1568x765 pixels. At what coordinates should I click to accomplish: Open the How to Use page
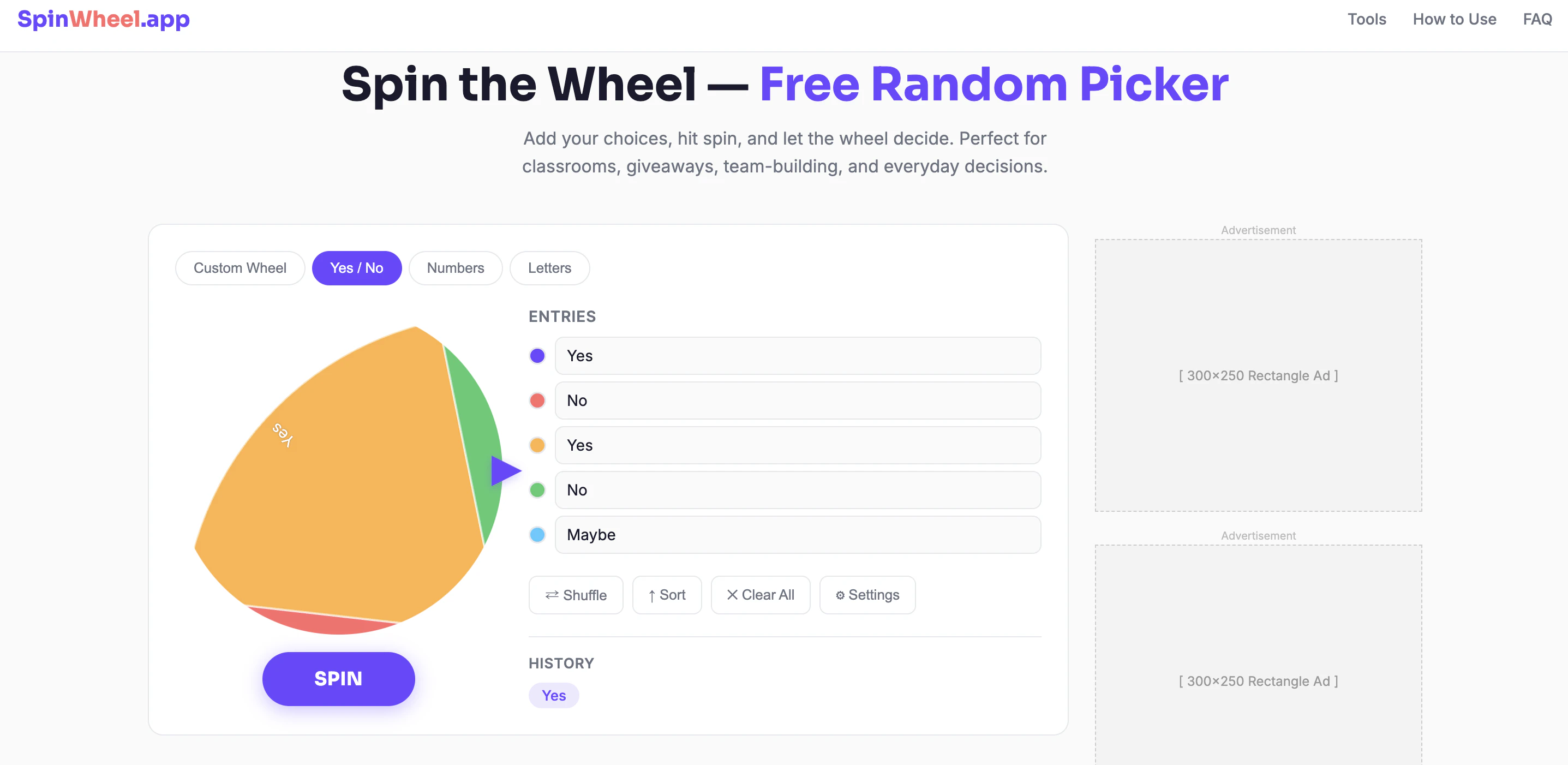coord(1454,19)
